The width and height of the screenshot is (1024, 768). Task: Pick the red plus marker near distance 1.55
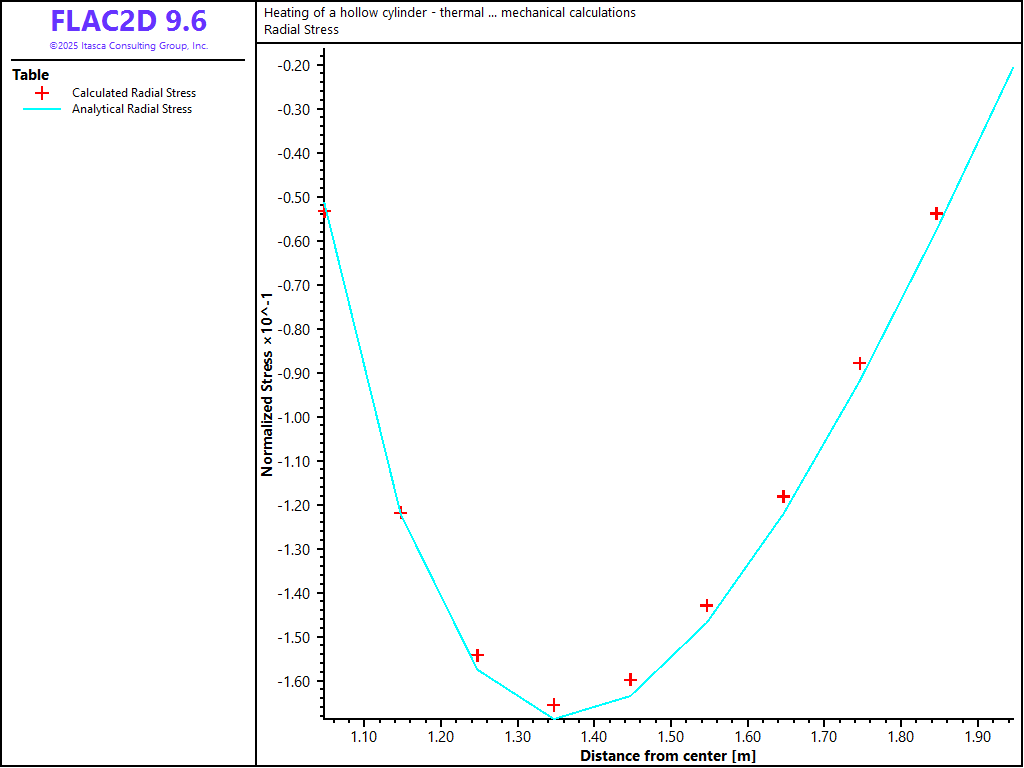pyautogui.click(x=707, y=605)
